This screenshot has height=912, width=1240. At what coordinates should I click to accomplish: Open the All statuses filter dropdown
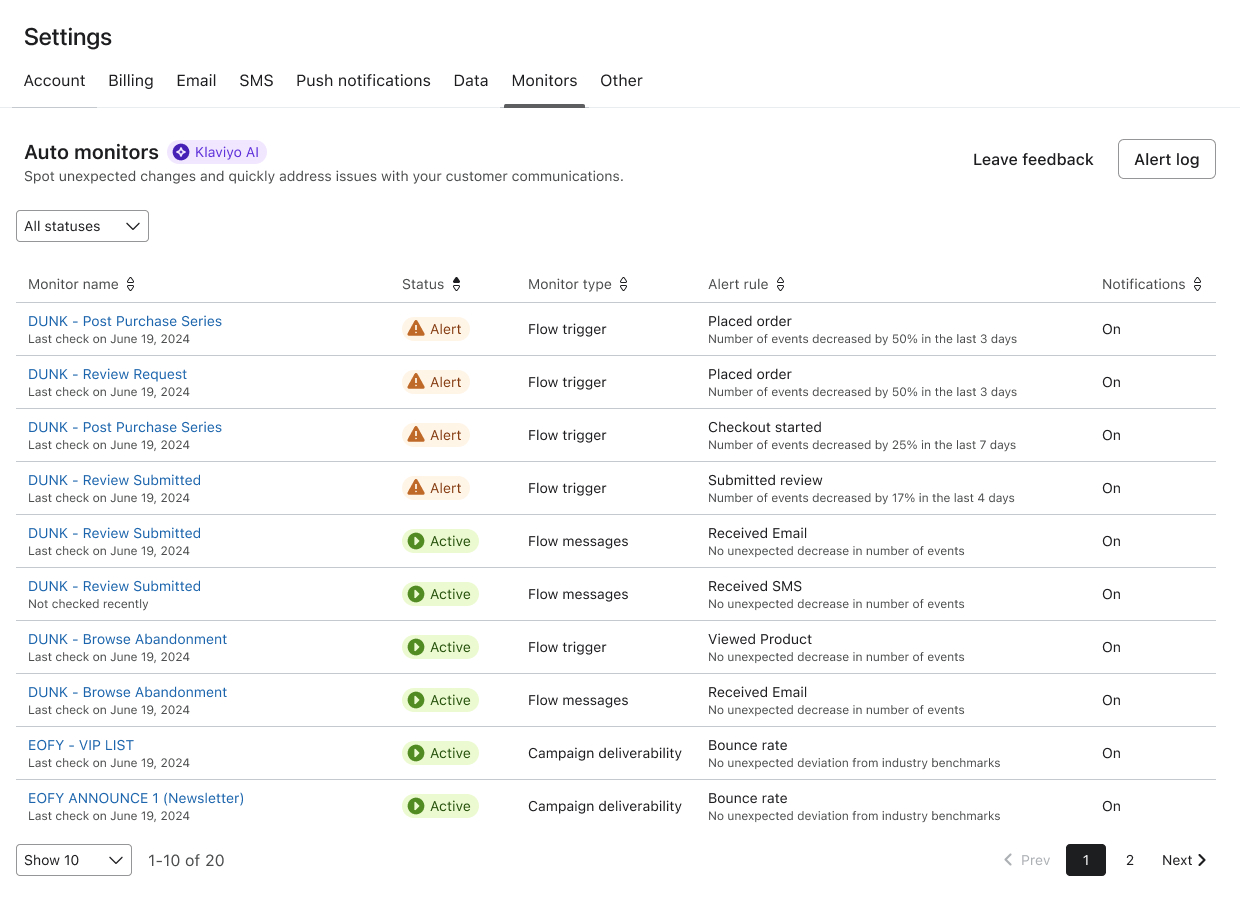pos(82,226)
